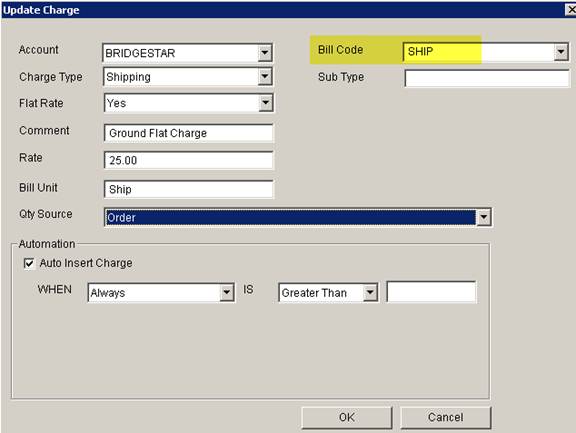Screen dimensions: 576x433
Task: Open the Flat Rate dropdown arrow
Action: (x=265, y=103)
